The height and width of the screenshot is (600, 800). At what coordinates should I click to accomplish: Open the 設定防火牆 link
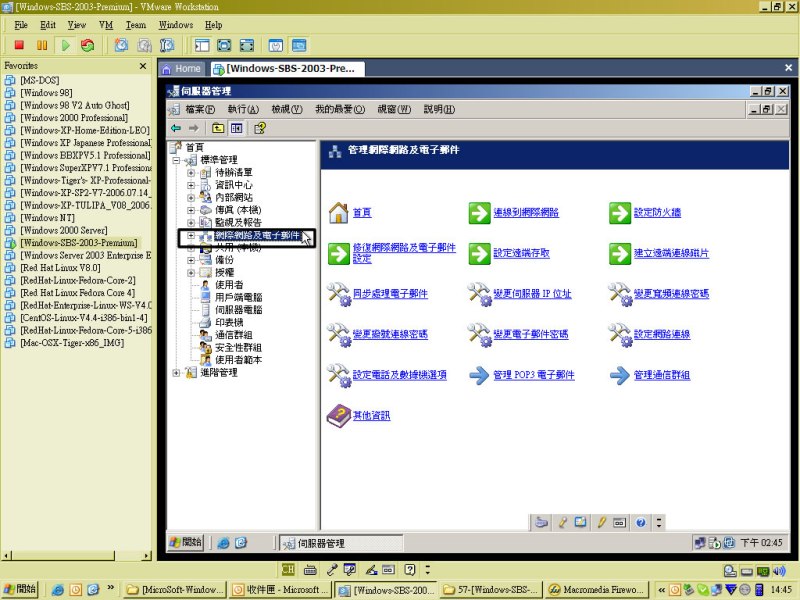pyautogui.click(x=657, y=213)
